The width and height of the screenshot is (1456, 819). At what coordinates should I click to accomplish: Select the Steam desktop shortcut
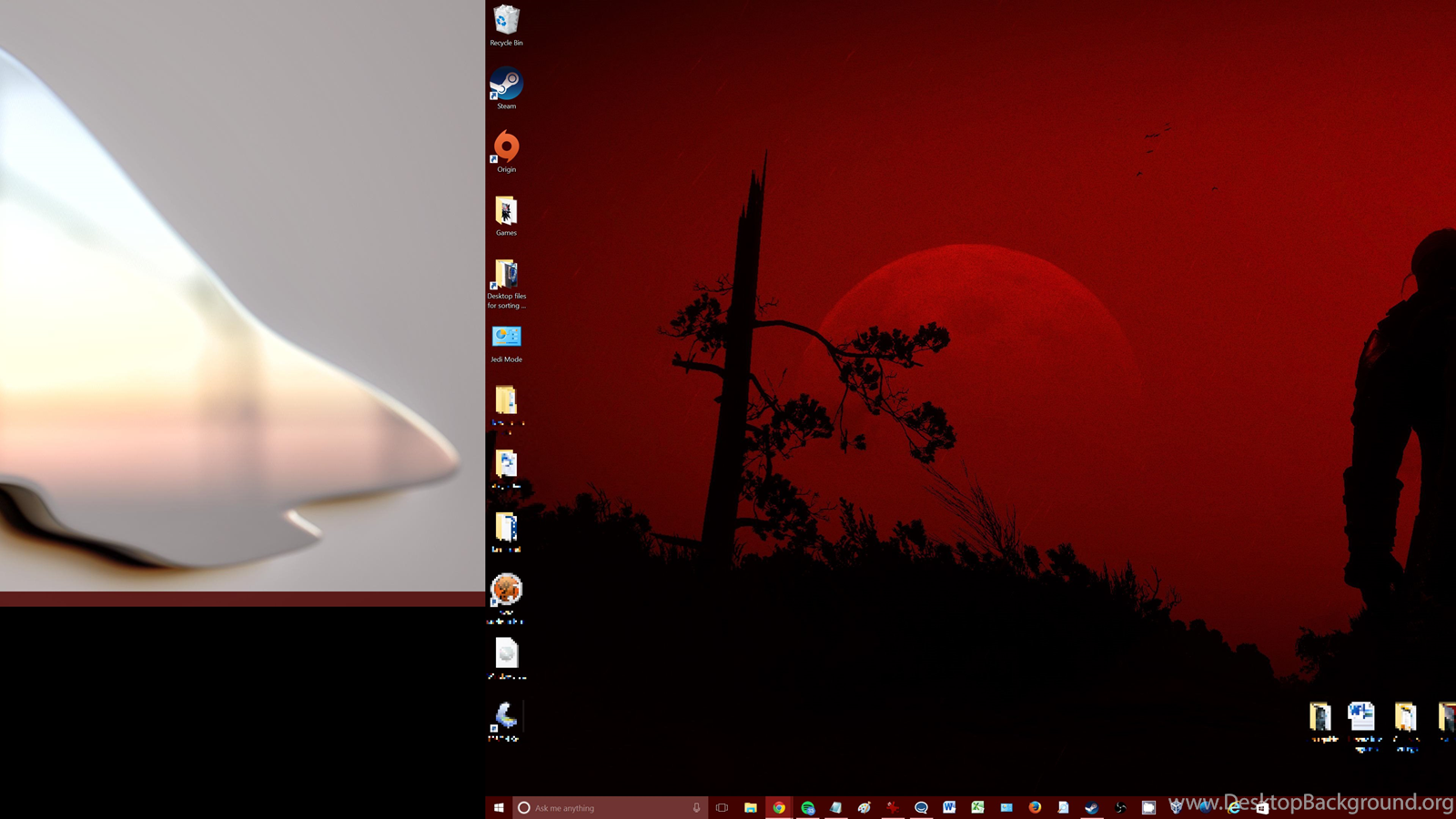(x=506, y=87)
